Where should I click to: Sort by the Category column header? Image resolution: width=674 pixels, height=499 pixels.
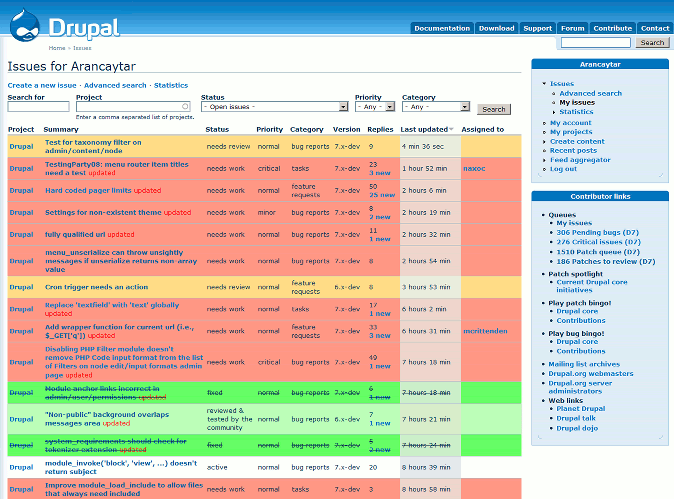[x=306, y=129]
